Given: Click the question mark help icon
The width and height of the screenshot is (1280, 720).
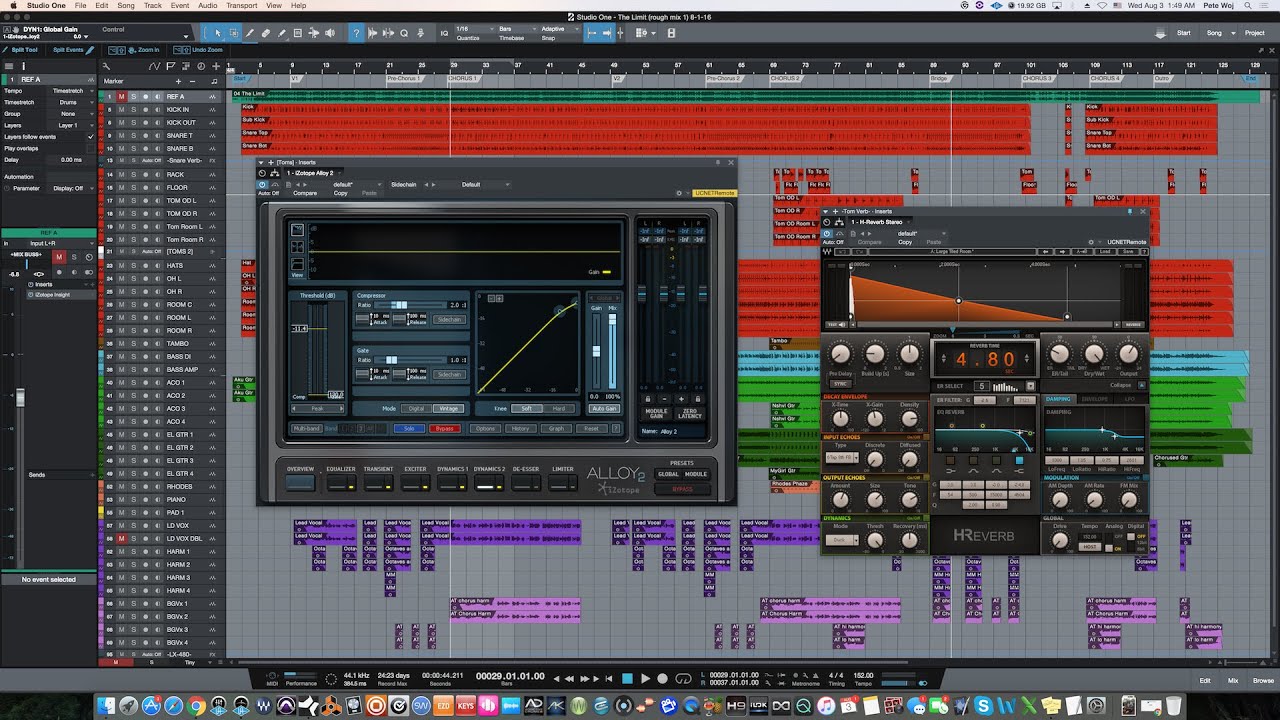Looking at the screenshot, I should (x=356, y=33).
